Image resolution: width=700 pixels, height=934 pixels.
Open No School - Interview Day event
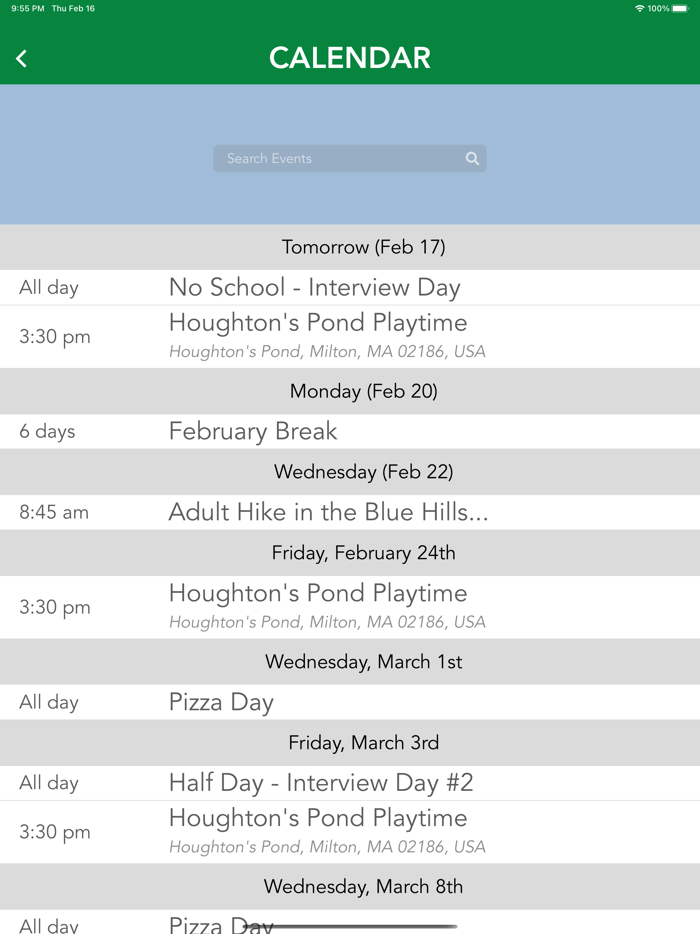(314, 288)
